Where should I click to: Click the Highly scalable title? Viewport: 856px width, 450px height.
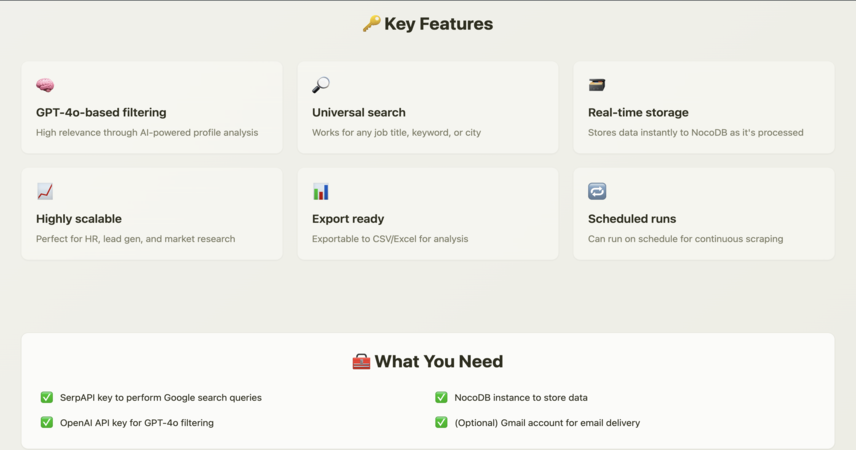79,219
